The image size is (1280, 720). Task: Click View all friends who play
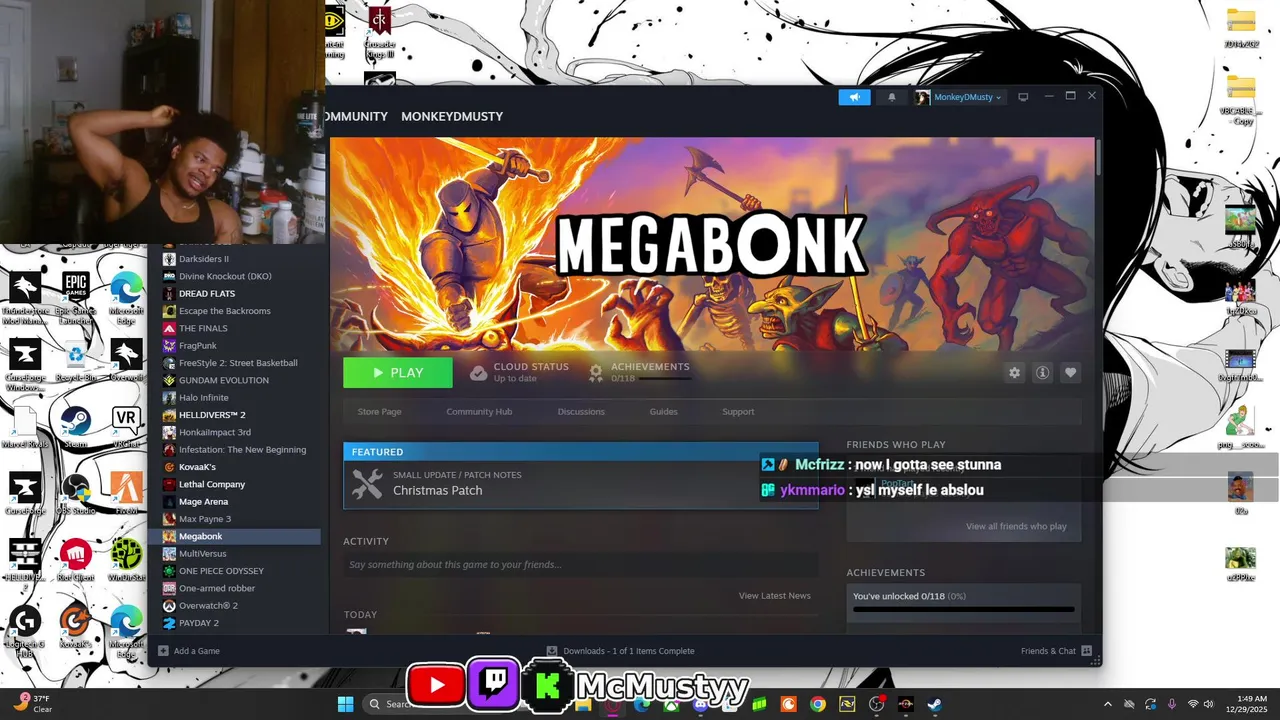(x=1016, y=526)
